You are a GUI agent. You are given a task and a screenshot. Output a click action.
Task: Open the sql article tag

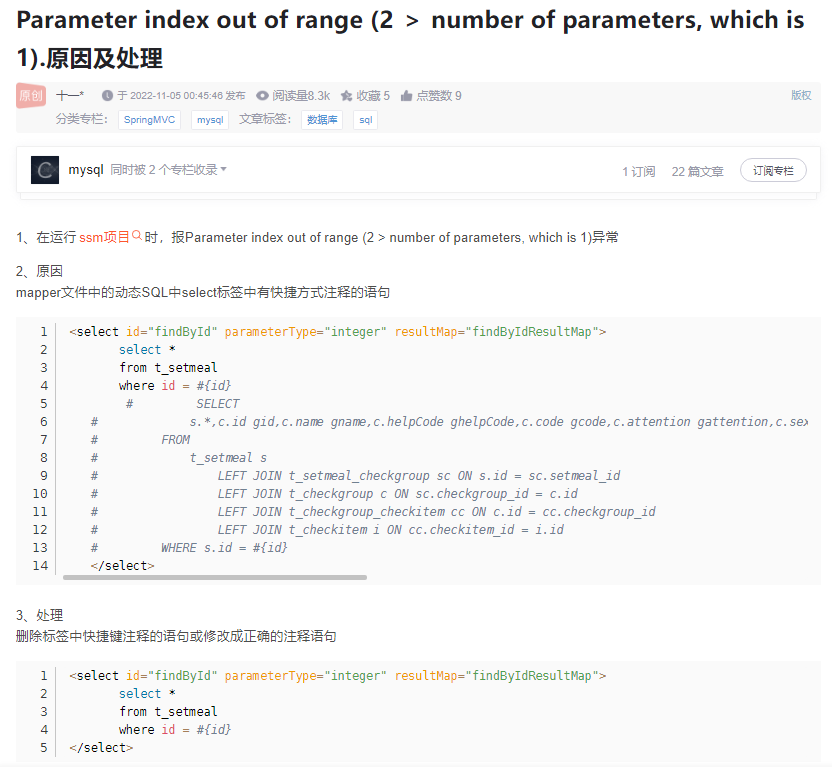click(365, 120)
